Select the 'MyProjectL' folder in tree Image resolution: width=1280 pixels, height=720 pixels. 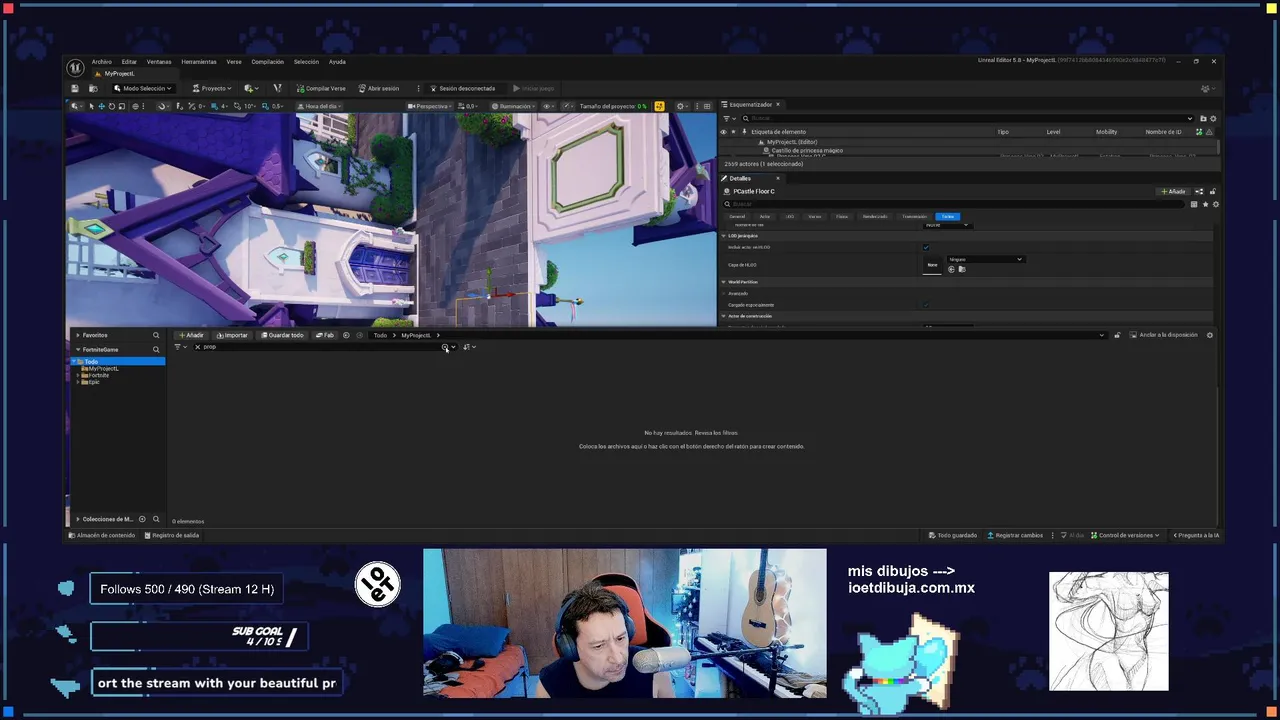[x=102, y=368]
